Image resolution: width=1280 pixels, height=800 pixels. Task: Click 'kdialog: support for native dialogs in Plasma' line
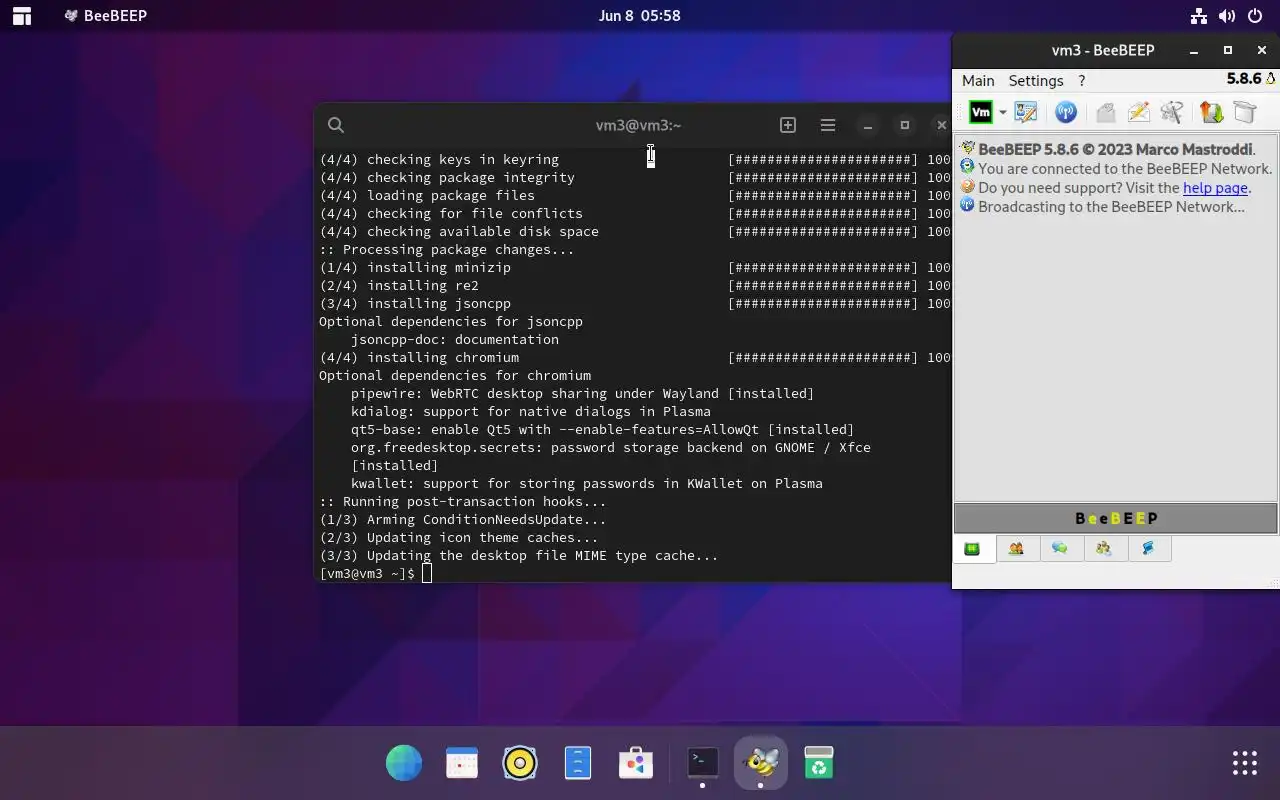[x=531, y=411]
